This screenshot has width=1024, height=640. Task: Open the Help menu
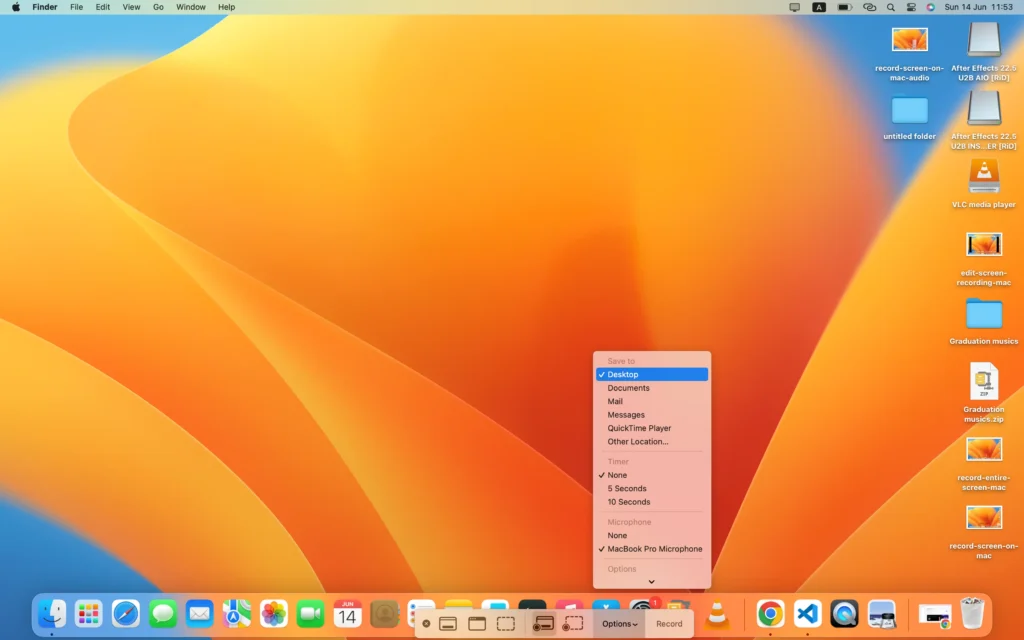pos(227,7)
